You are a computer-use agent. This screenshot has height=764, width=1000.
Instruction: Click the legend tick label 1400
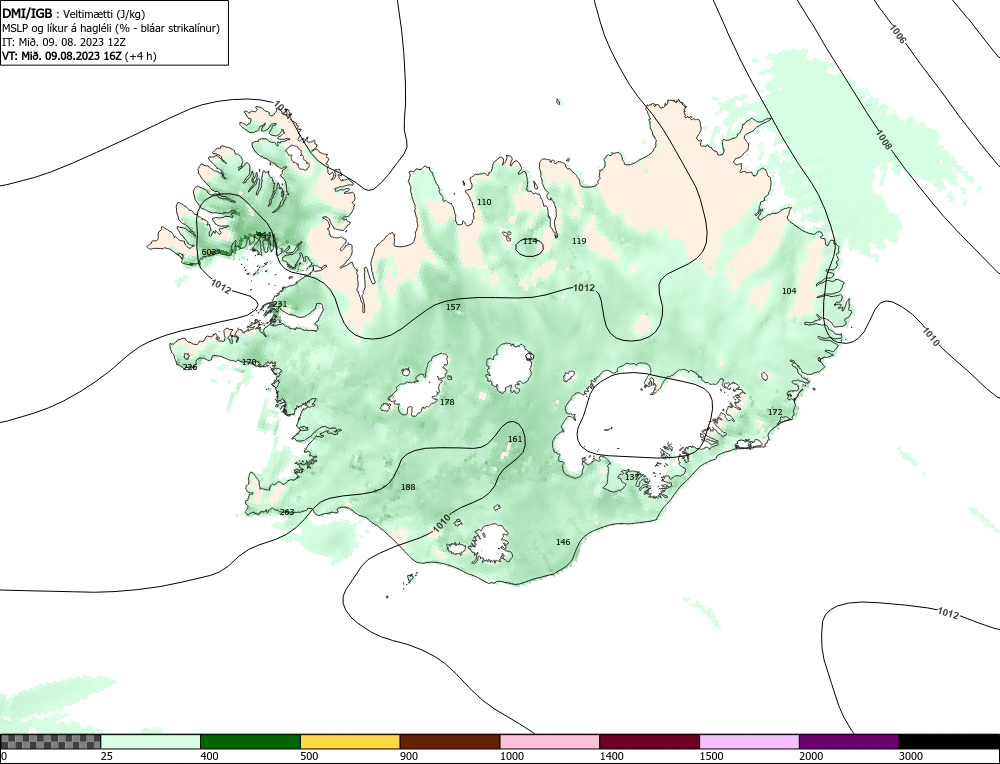click(611, 756)
